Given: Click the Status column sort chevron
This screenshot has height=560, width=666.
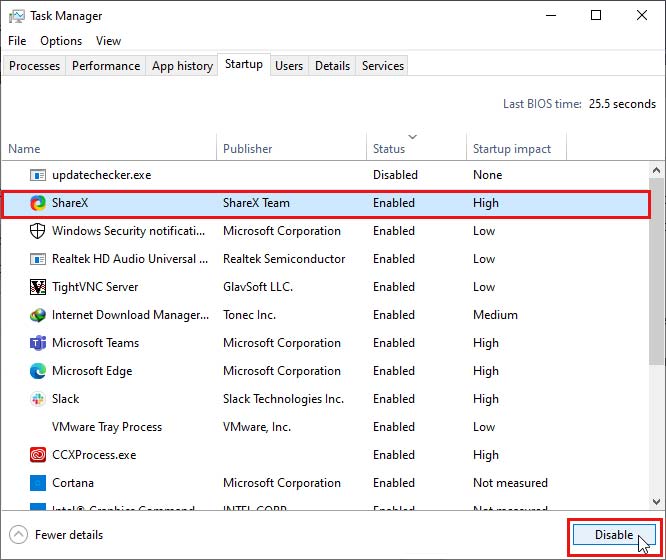Looking at the screenshot, I should (412, 137).
